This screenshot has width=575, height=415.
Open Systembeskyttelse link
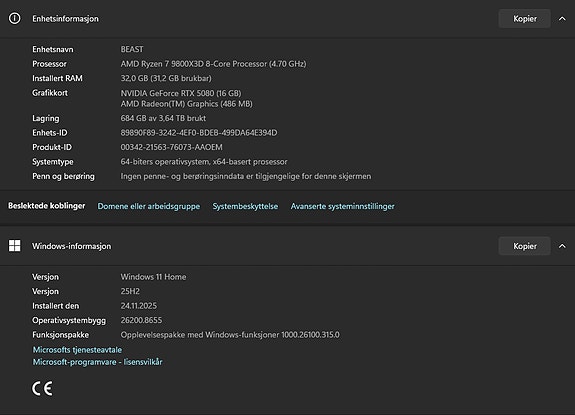click(245, 206)
